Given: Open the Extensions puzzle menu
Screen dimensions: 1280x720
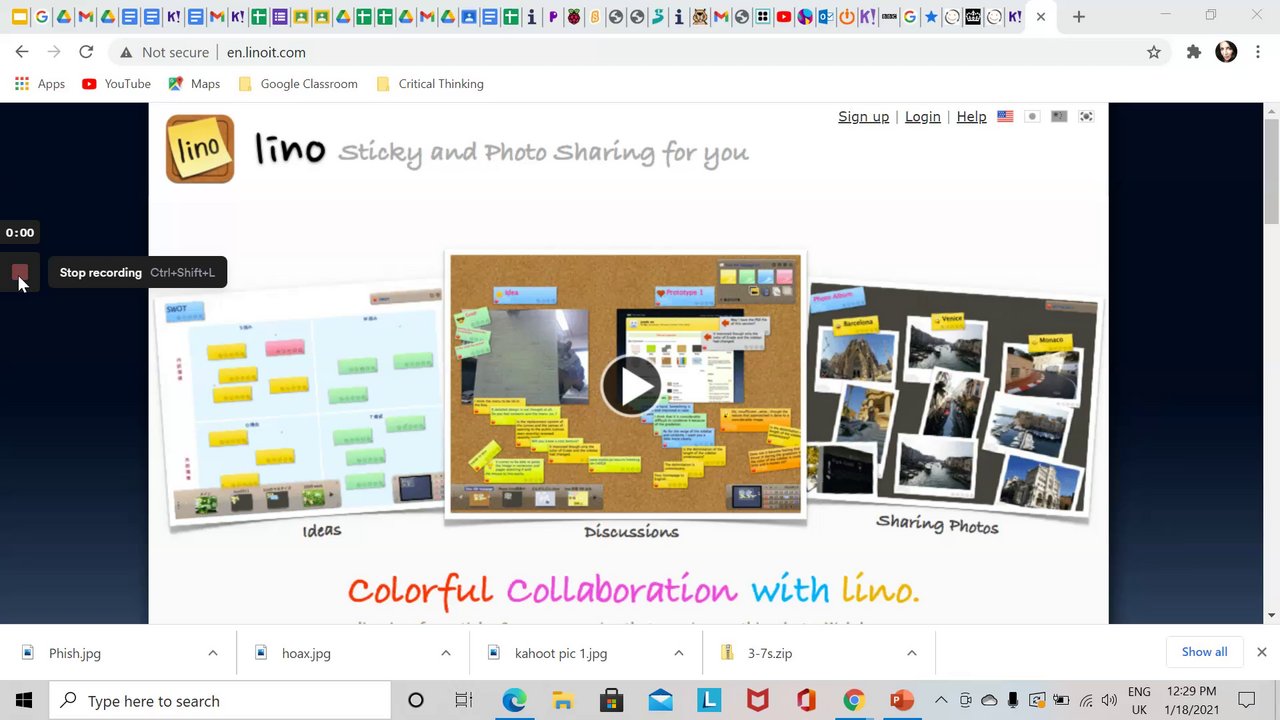Looking at the screenshot, I should tap(1193, 52).
